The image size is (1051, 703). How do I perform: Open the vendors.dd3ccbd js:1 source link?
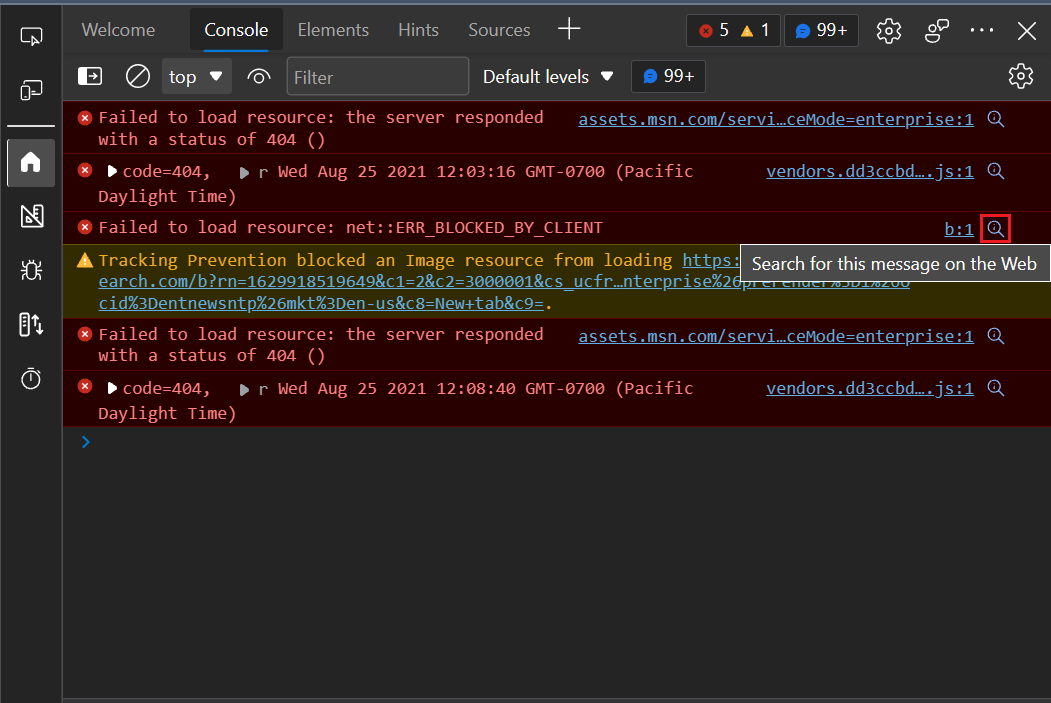coord(868,170)
